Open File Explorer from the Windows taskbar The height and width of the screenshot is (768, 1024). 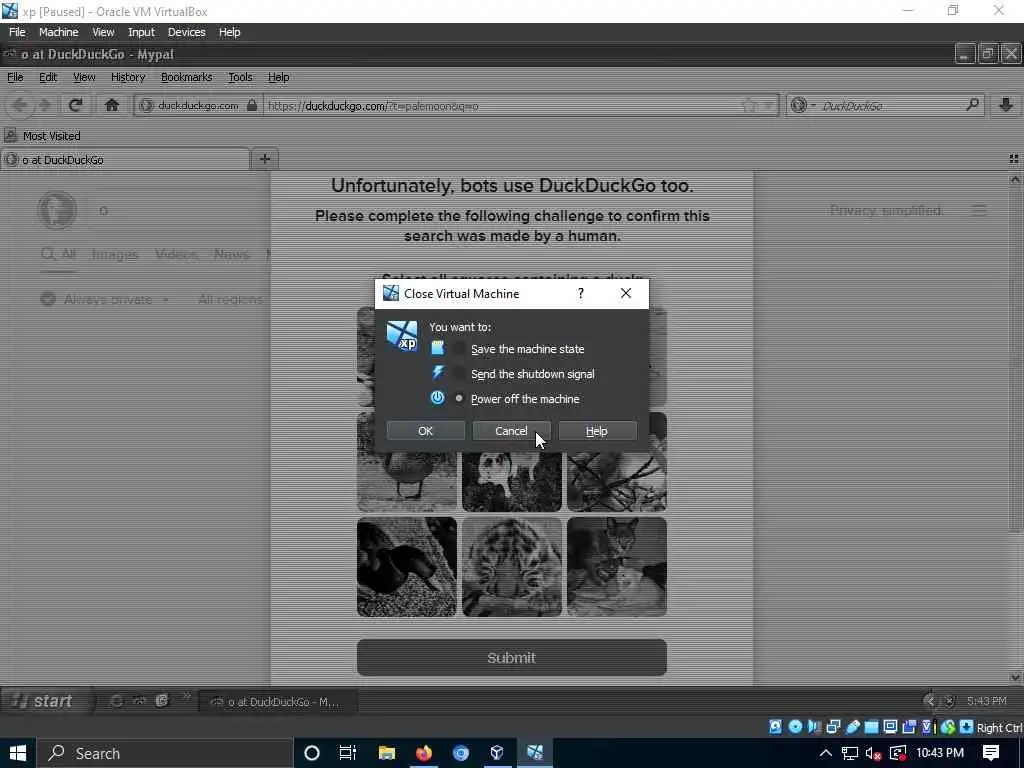pos(387,753)
